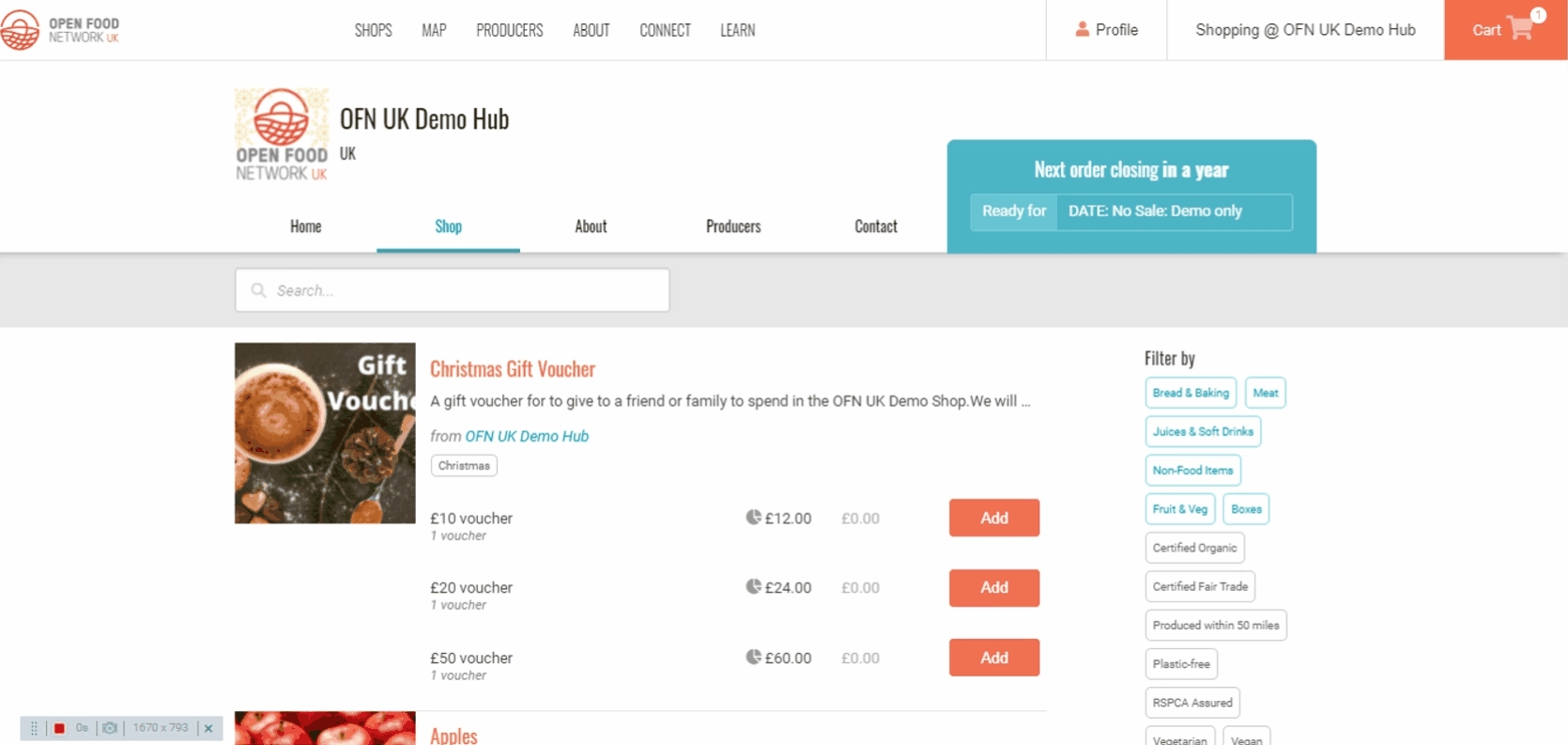
Task: Toggle the Bread & Baking filter
Action: pos(1191,393)
